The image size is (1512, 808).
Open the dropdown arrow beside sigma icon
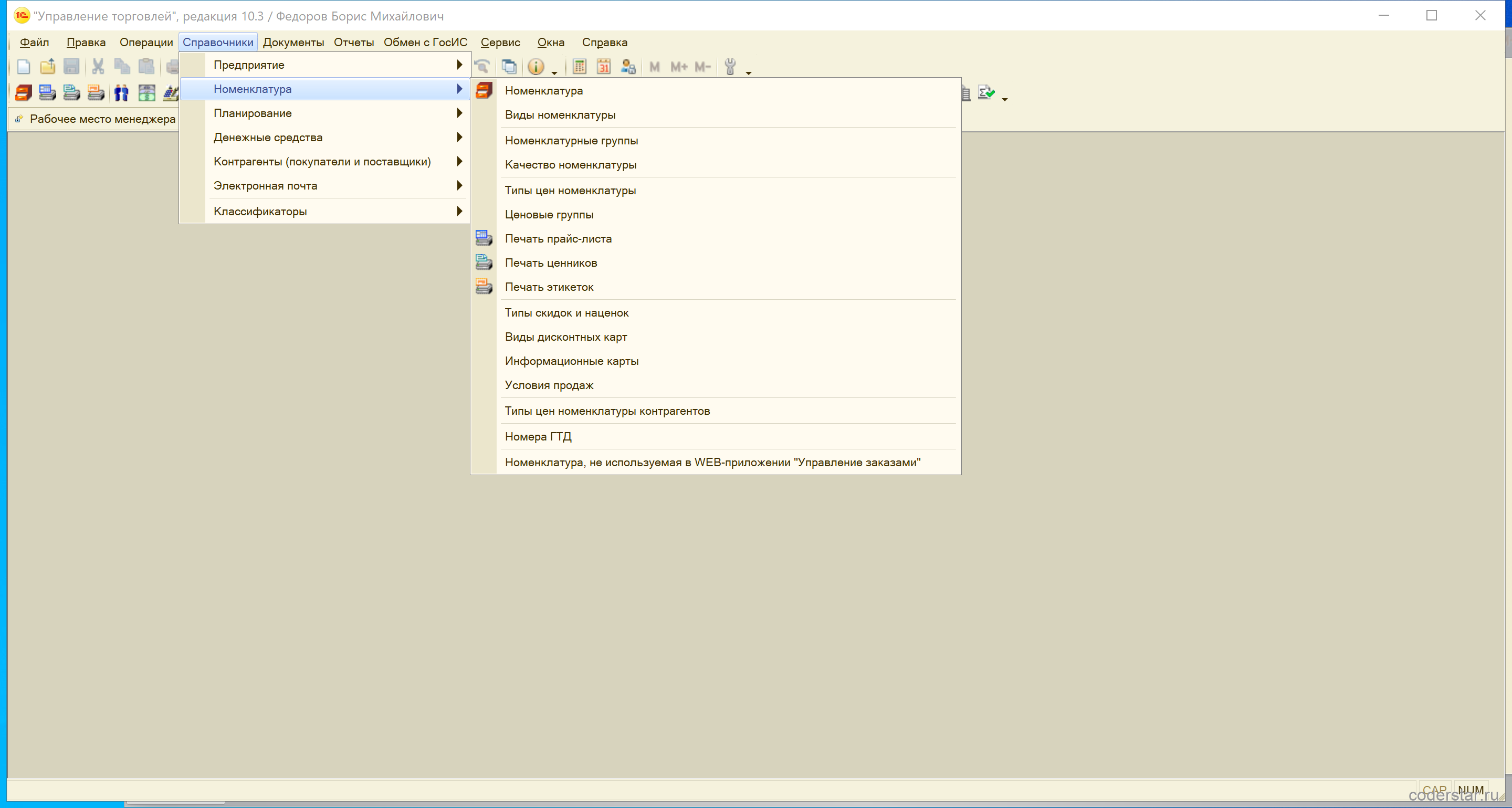pos(1005,99)
